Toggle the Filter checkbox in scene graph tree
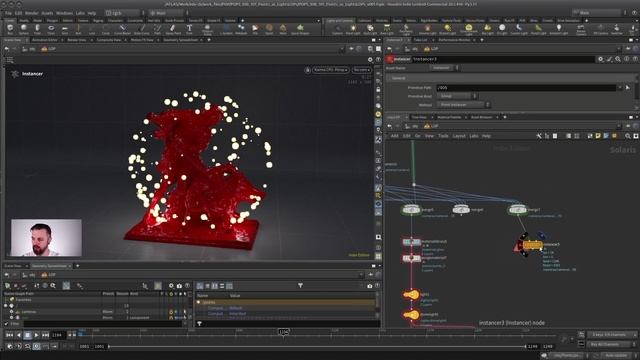 6,324
